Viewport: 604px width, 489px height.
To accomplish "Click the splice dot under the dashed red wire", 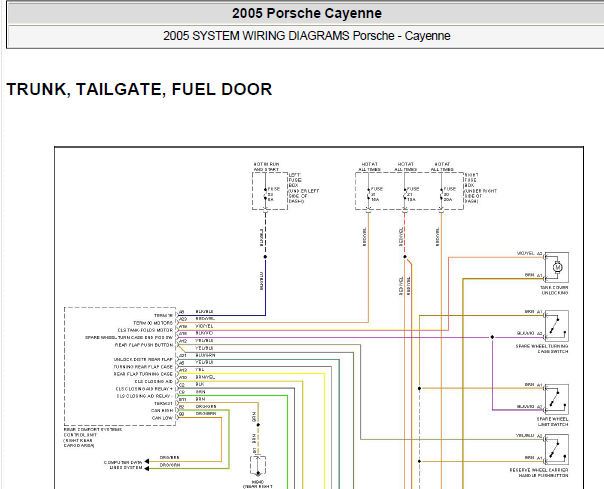I will [x=405, y=257].
